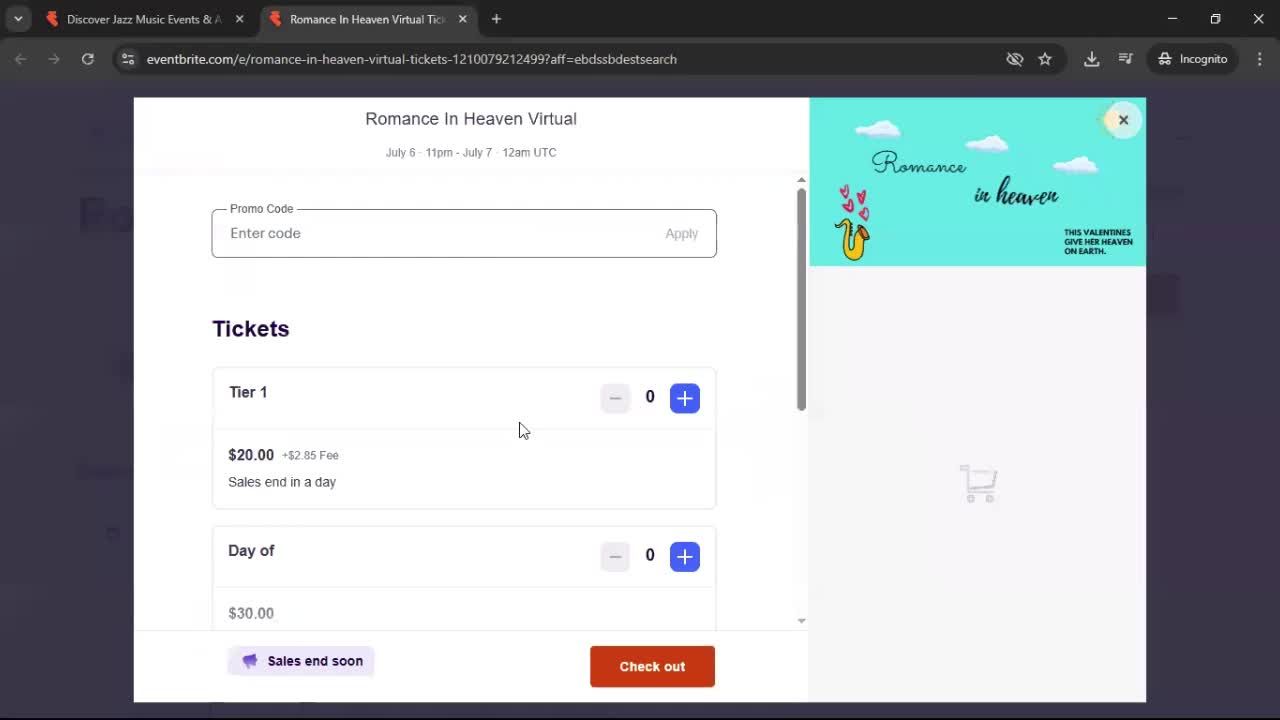Click the +$2.85 Fee text
The image size is (1280, 720).
point(310,455)
